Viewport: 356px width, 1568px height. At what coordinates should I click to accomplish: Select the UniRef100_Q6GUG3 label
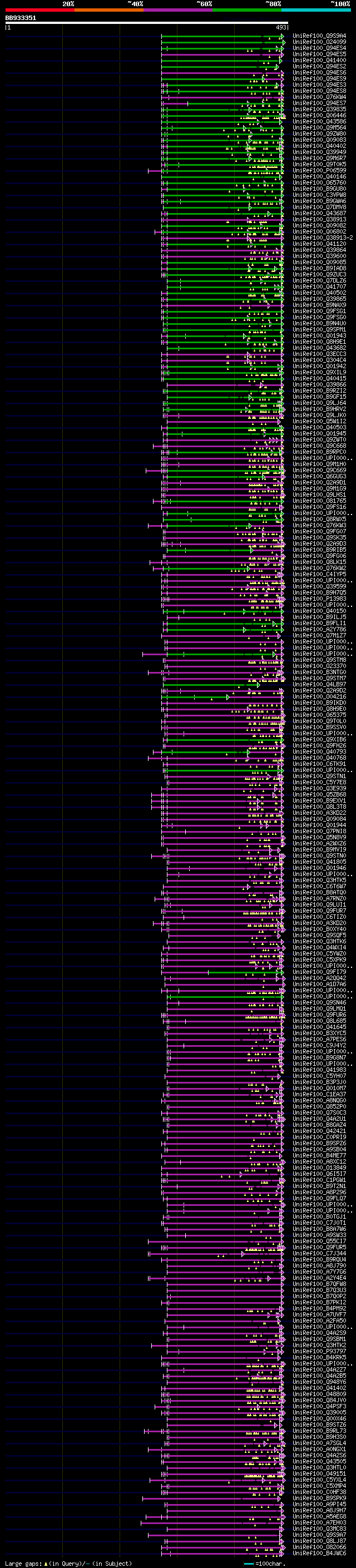pos(319,476)
